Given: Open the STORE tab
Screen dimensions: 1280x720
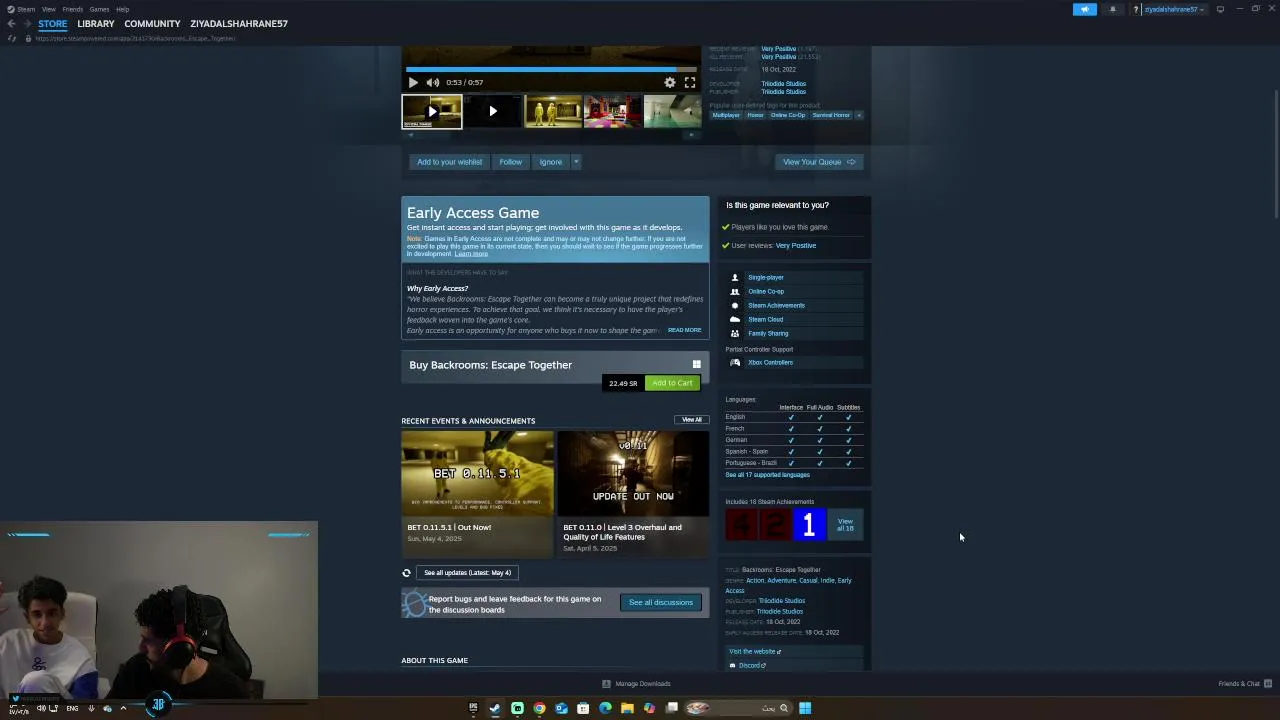Looking at the screenshot, I should [53, 23].
